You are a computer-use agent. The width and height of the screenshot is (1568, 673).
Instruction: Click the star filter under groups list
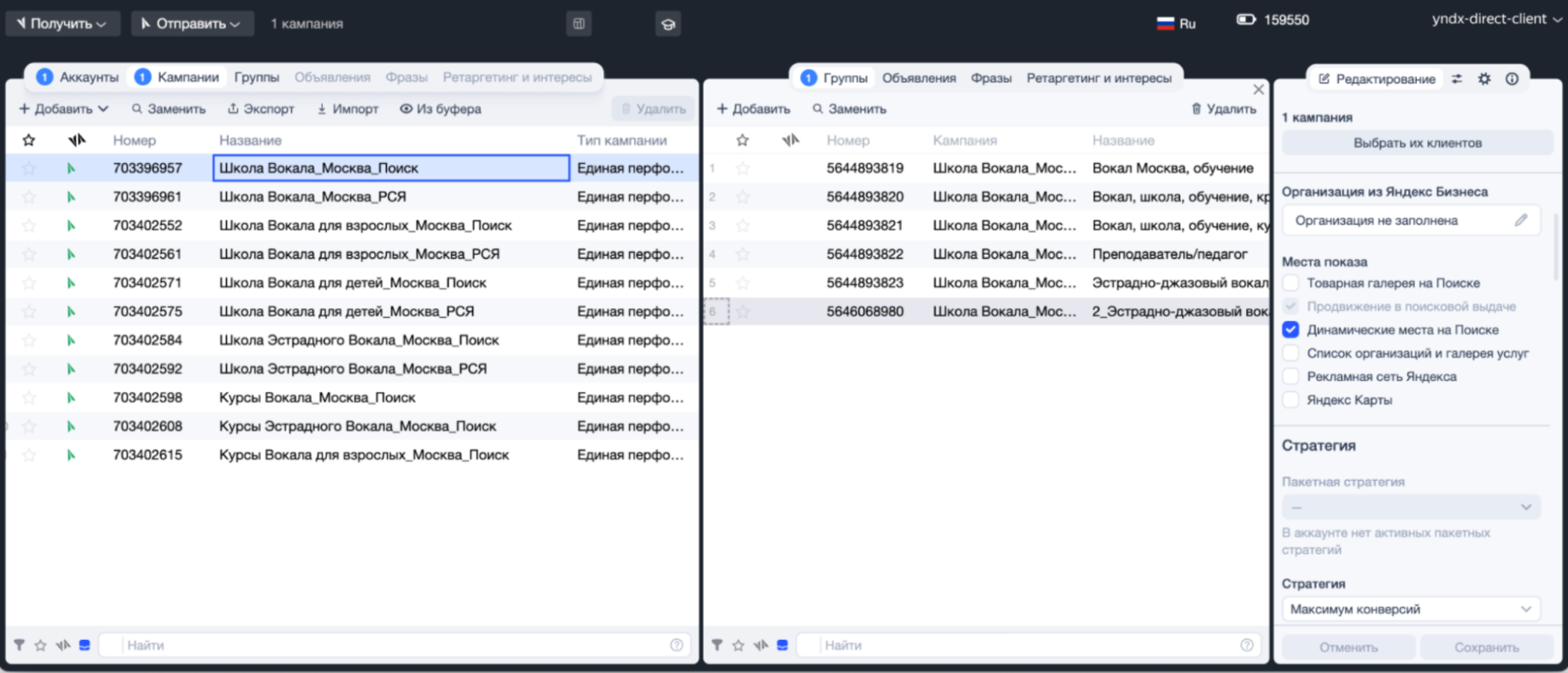[738, 645]
